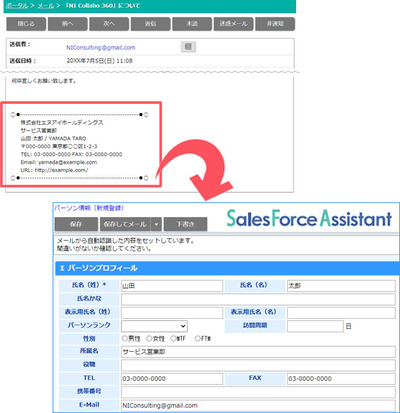This screenshot has width=400, height=413.
Task: Click the 保存 button
Action: [76, 224]
